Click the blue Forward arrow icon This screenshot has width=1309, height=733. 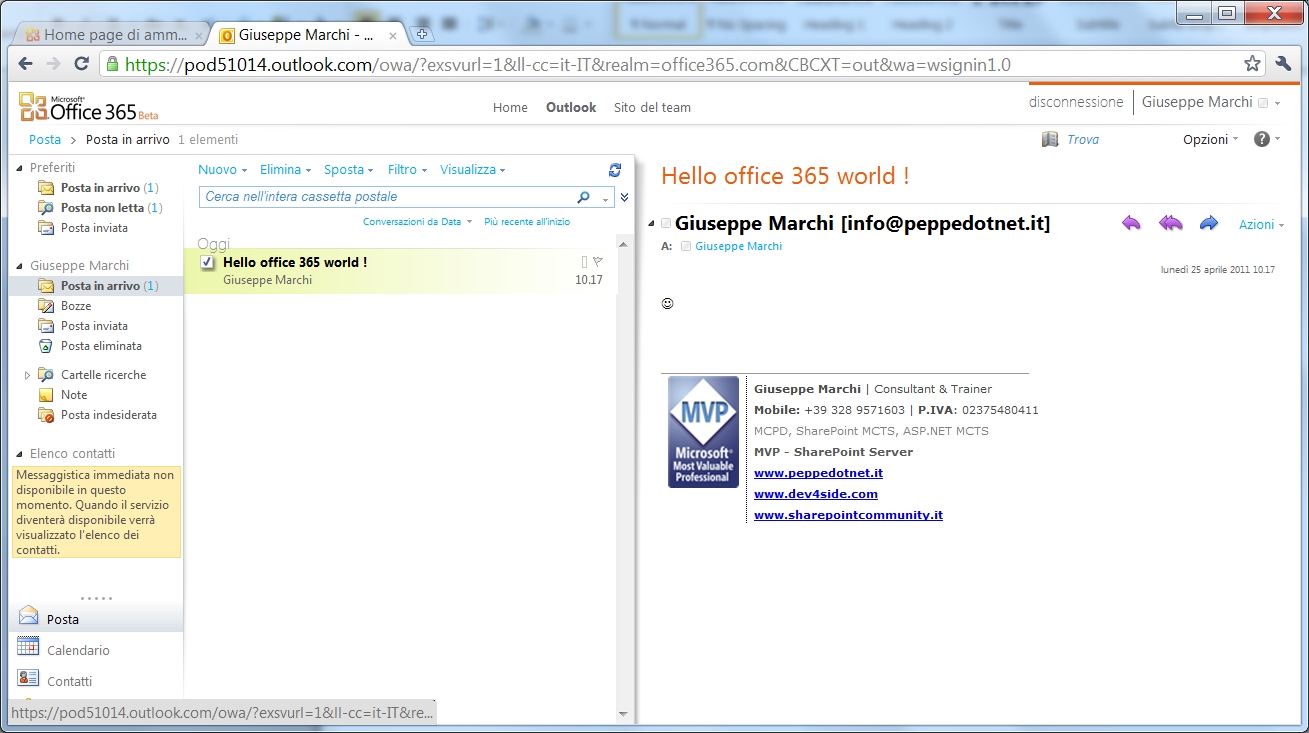(x=1209, y=223)
